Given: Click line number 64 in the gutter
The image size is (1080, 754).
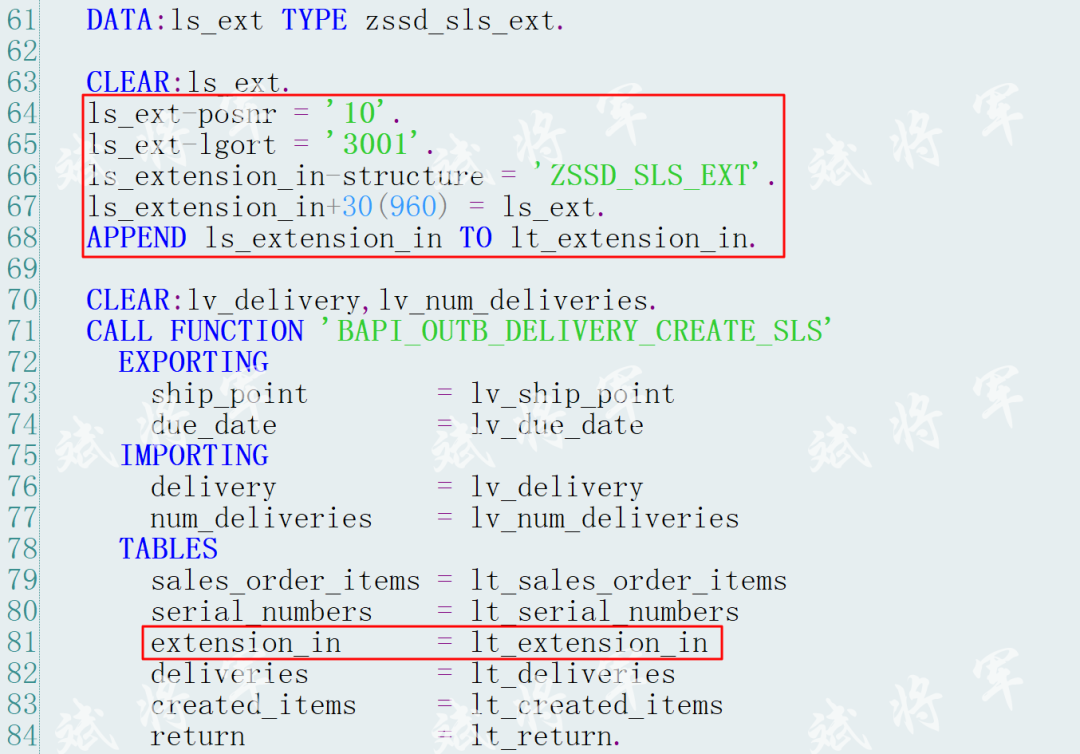Looking at the screenshot, I should (x=22, y=113).
